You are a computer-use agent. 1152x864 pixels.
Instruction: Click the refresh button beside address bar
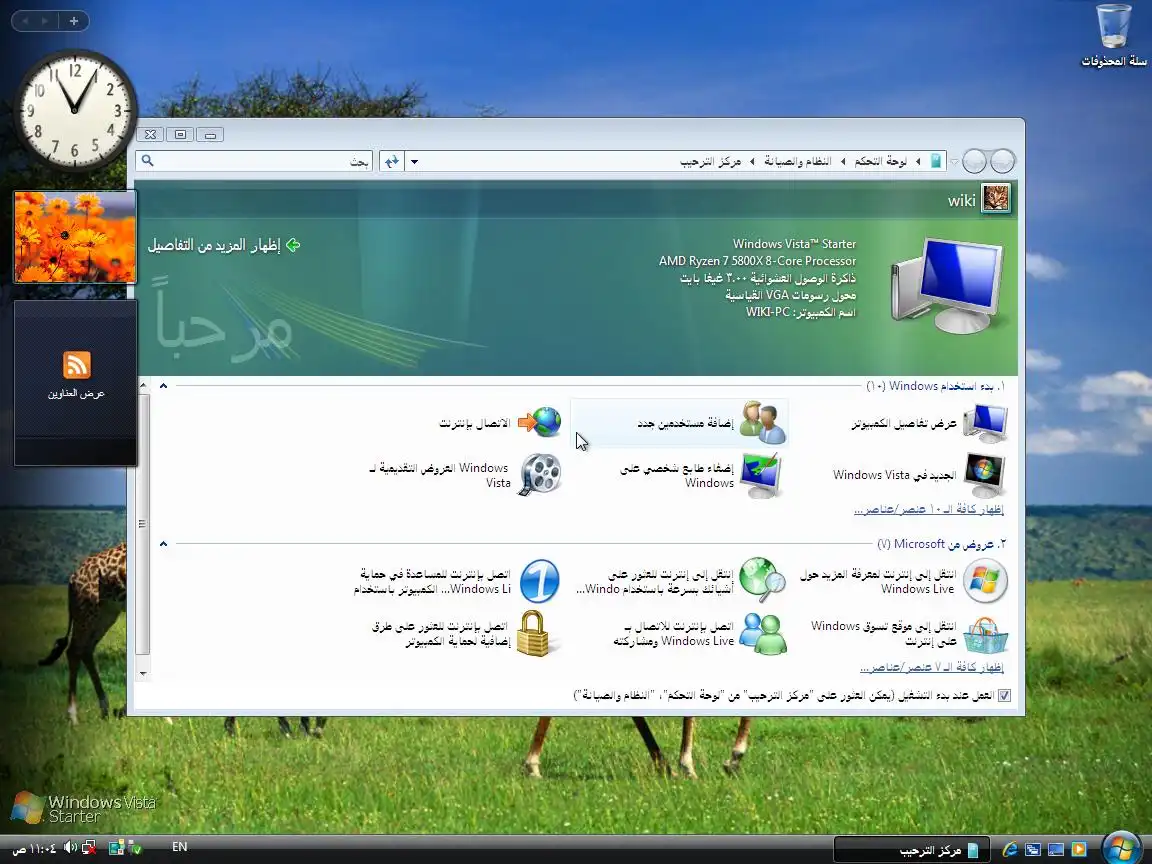392,162
